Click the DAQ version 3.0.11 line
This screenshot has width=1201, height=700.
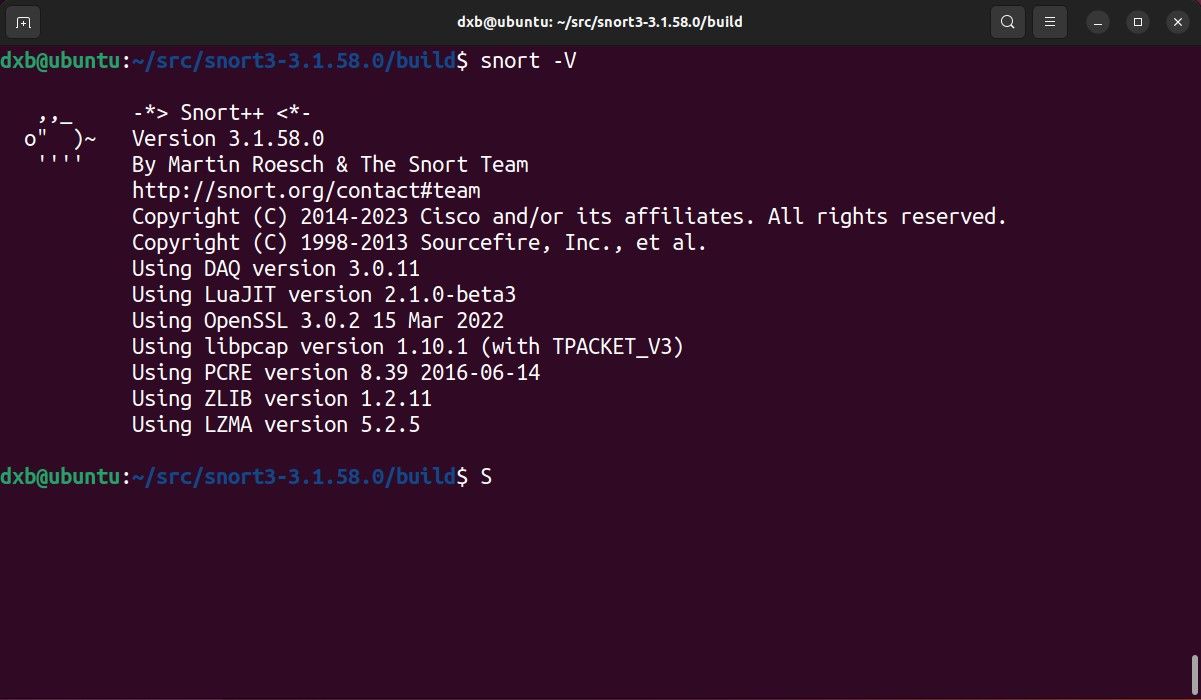pyautogui.click(x=276, y=268)
